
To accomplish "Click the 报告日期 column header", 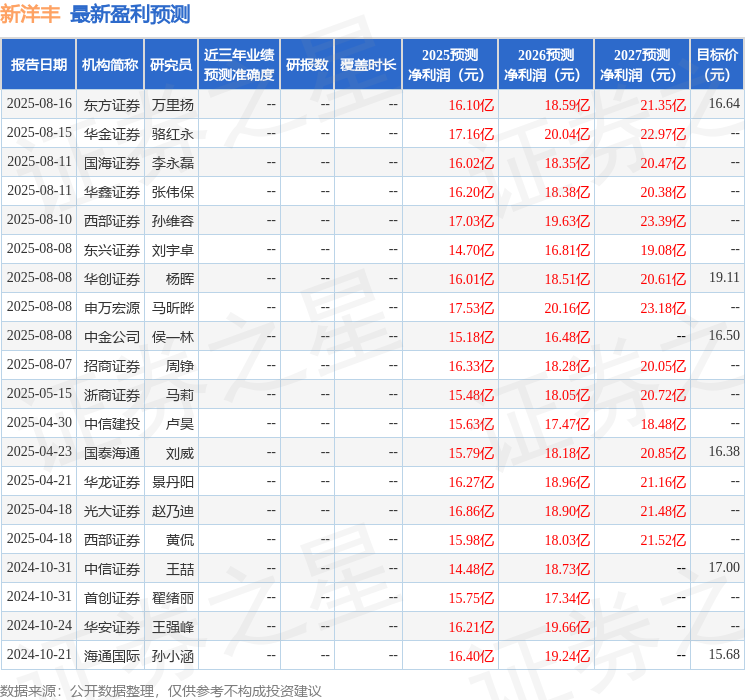I will (39, 65).
